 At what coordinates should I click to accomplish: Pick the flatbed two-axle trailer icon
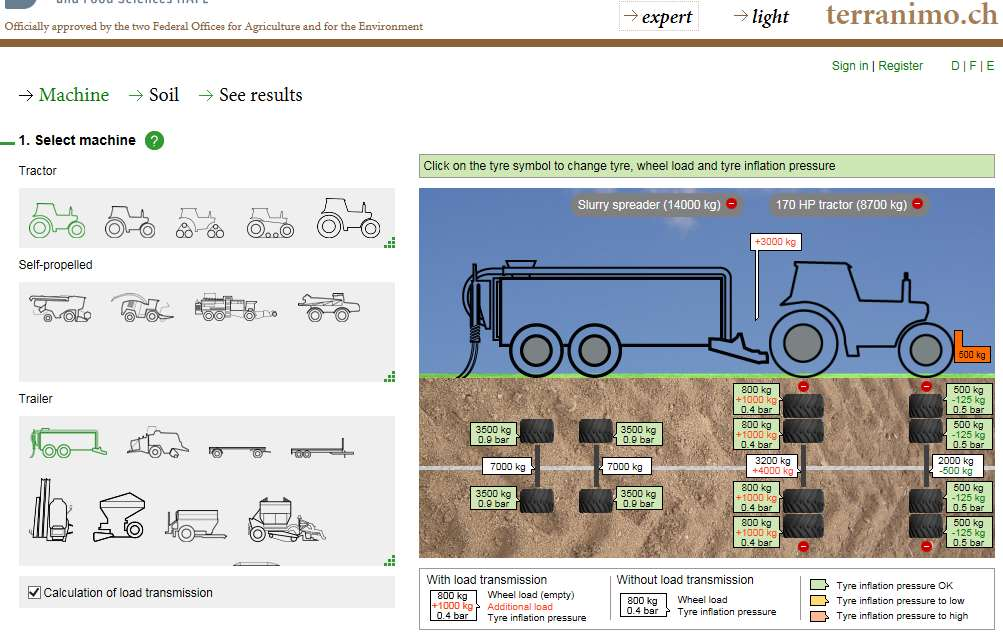[238, 452]
